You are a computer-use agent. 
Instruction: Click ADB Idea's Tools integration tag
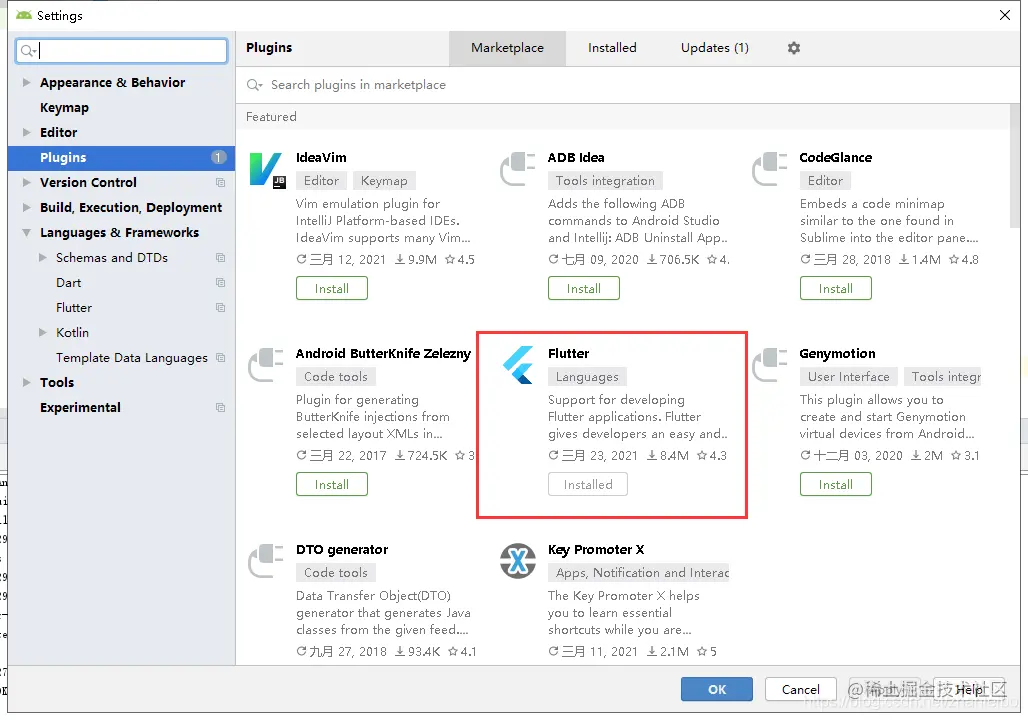click(605, 180)
